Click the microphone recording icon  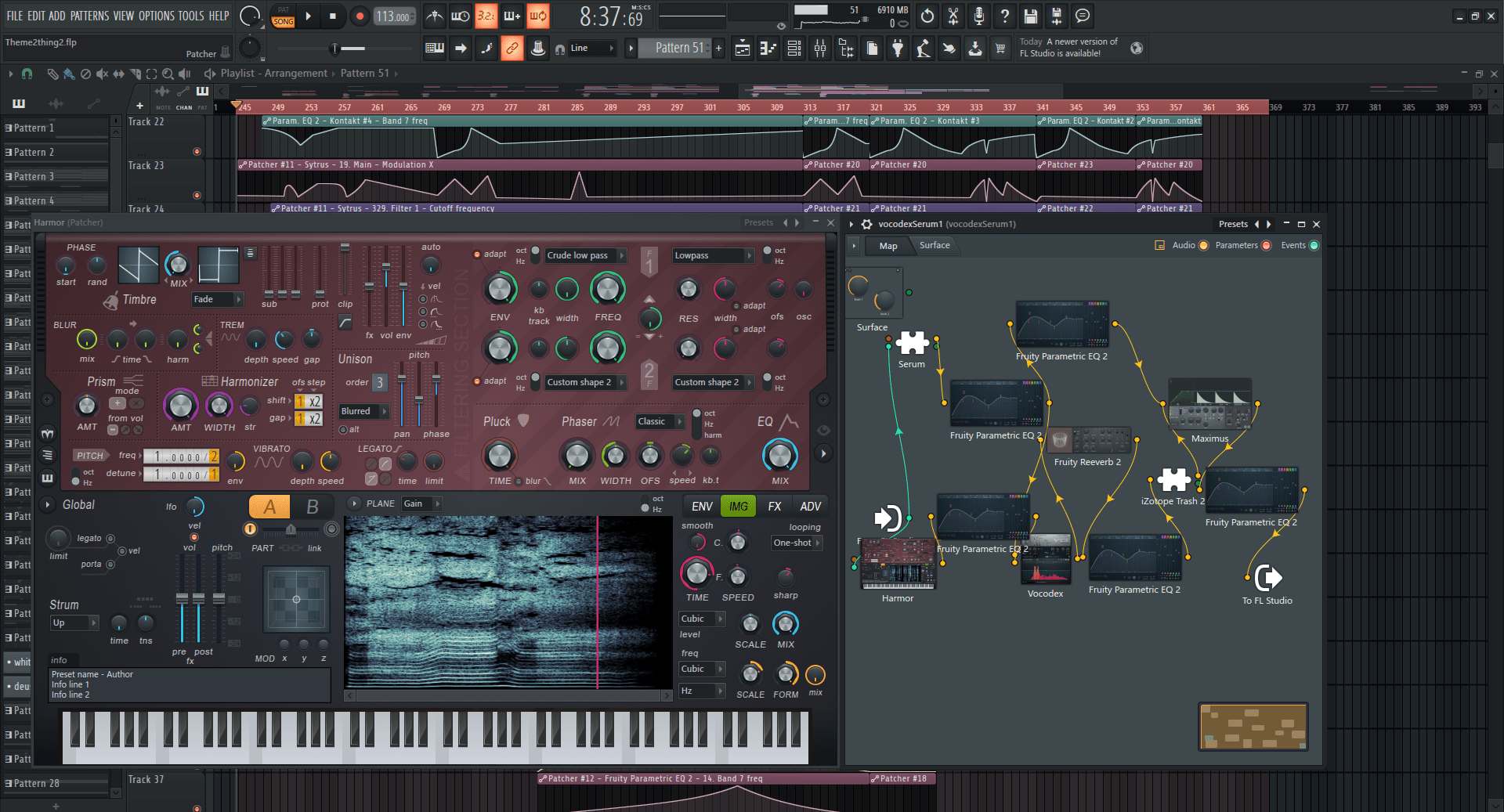(x=978, y=16)
